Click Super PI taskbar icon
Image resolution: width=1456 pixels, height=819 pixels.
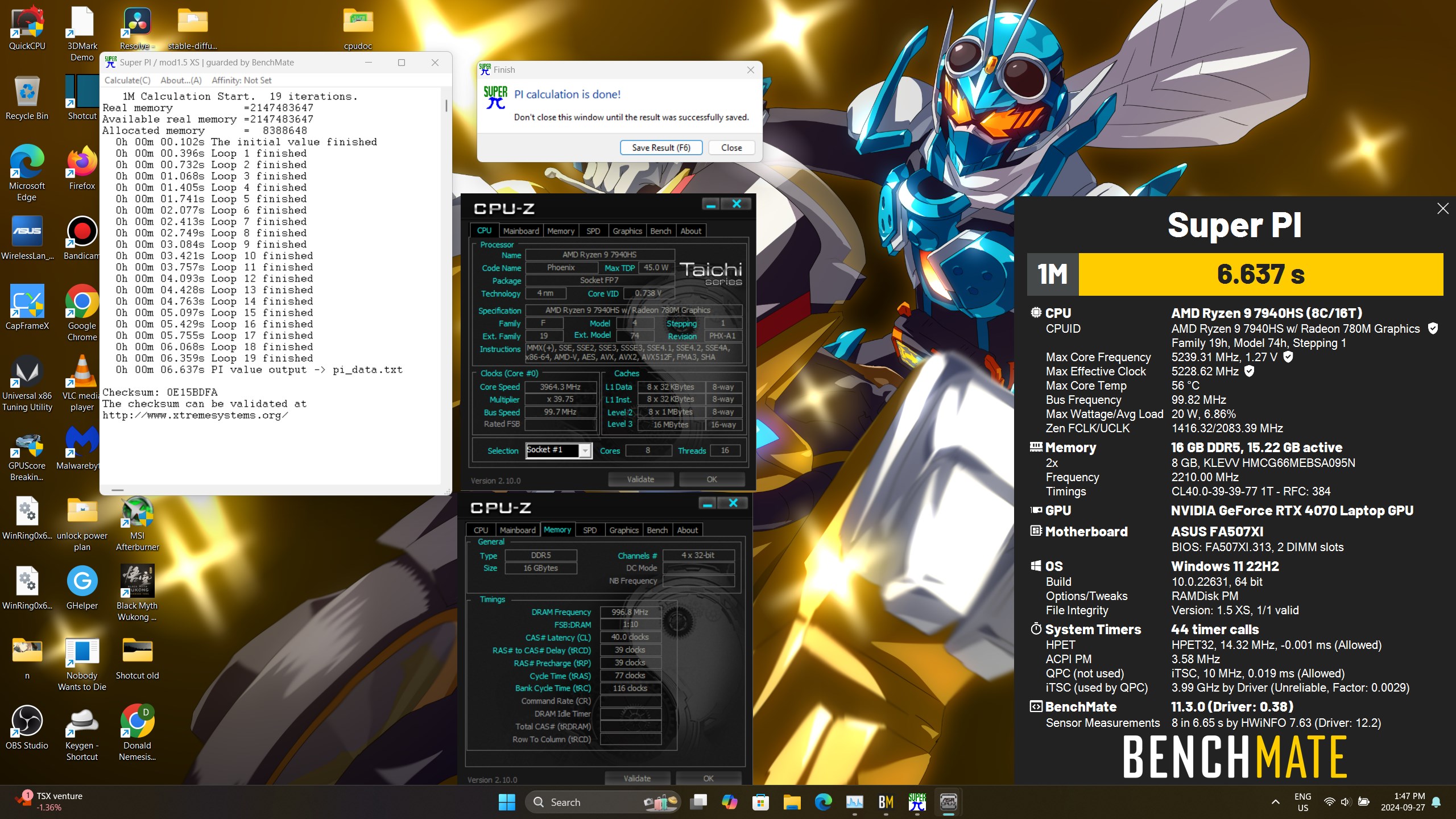[917, 802]
